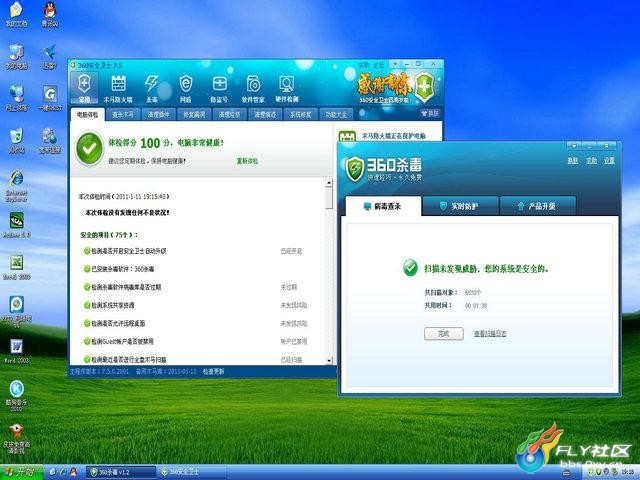
Task: Switch to 360安全卫士 taskbar button
Action: pyautogui.click(x=192, y=472)
